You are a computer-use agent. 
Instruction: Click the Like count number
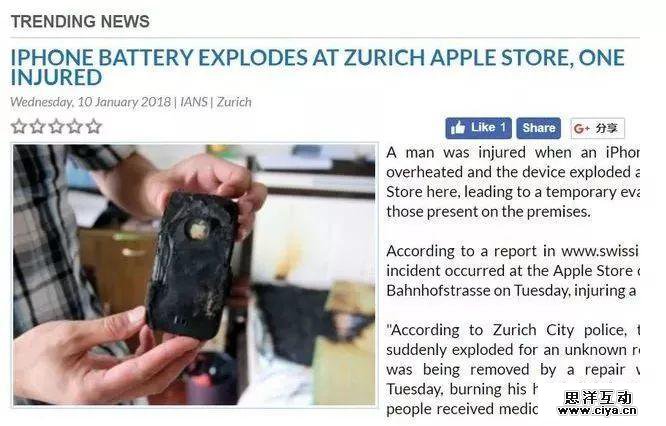pyautogui.click(x=502, y=127)
